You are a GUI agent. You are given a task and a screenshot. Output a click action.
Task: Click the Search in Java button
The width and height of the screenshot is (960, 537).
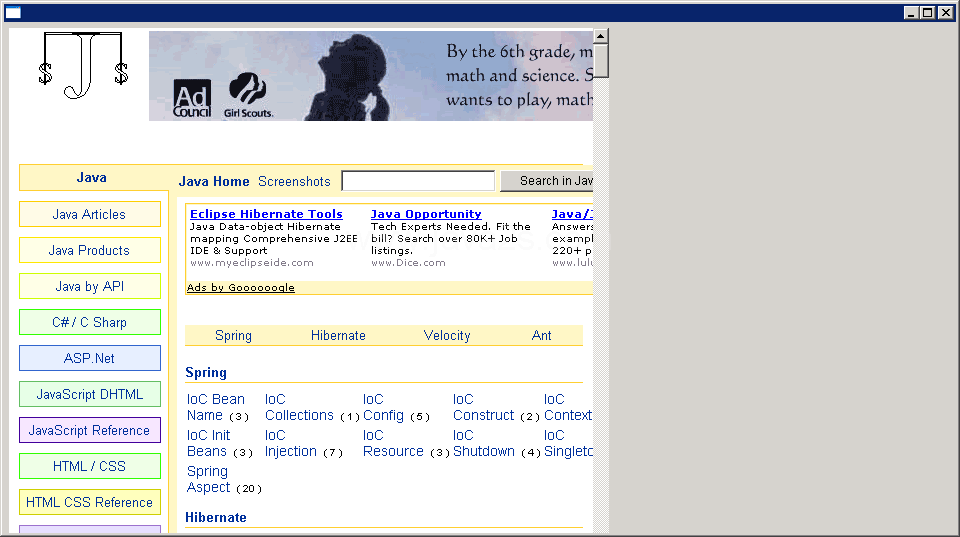tap(547, 181)
